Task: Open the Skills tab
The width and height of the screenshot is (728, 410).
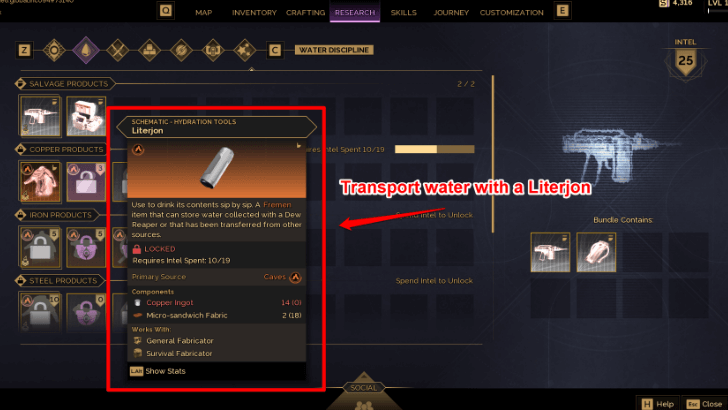Action: click(403, 13)
